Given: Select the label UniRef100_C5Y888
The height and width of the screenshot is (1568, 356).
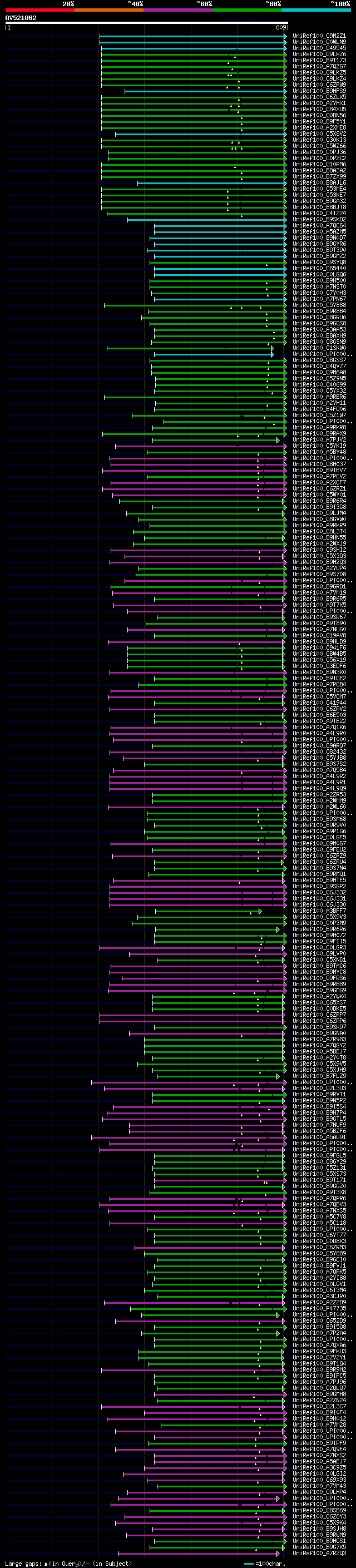Looking at the screenshot, I should 319,305.
